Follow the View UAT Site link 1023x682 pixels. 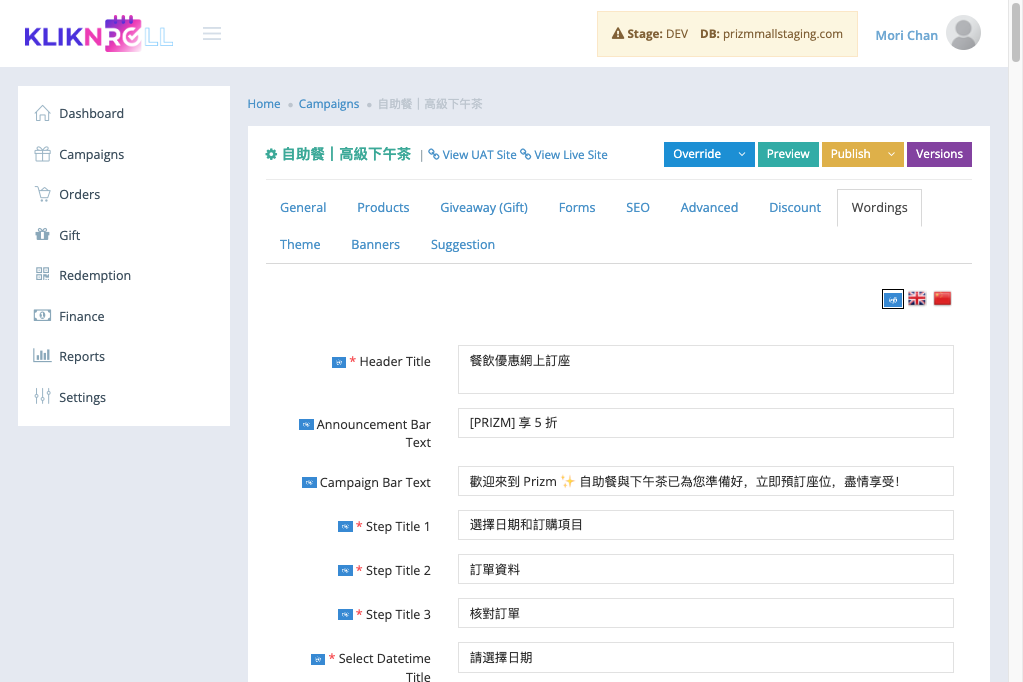[480, 155]
